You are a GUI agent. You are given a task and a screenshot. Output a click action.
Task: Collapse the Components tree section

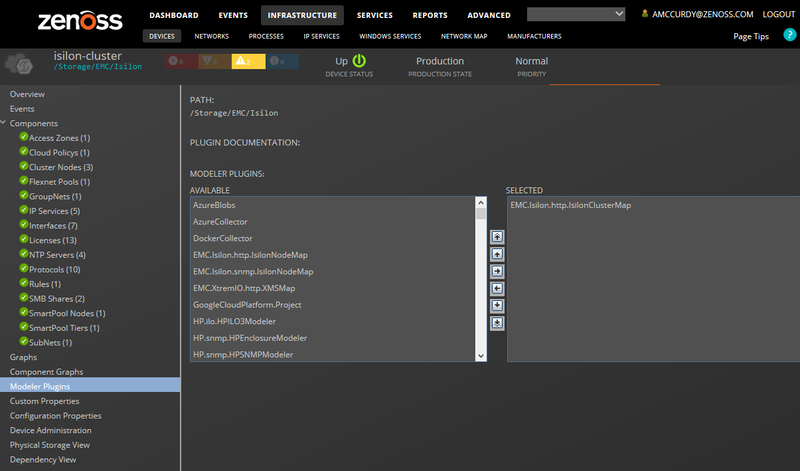click(x=4, y=122)
